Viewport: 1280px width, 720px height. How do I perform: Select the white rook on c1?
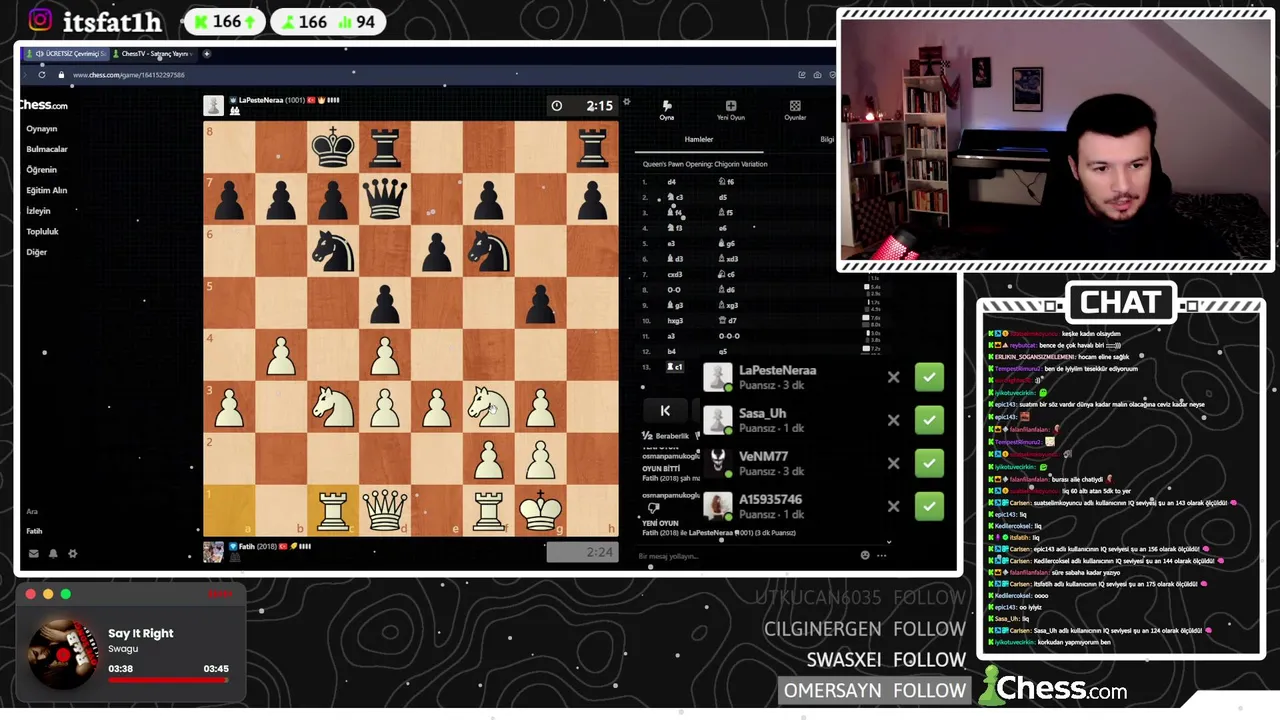click(x=333, y=511)
